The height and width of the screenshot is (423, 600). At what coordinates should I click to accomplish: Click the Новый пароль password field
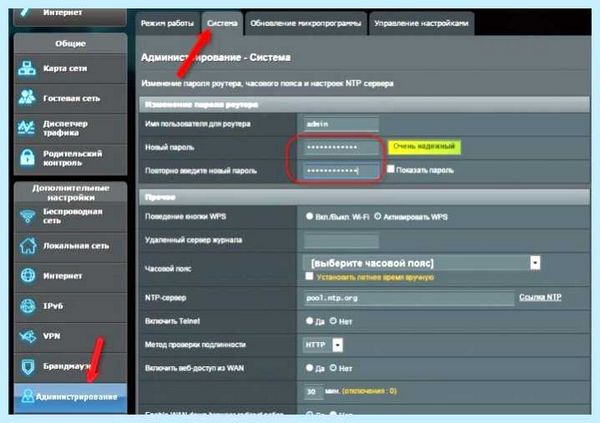[341, 147]
